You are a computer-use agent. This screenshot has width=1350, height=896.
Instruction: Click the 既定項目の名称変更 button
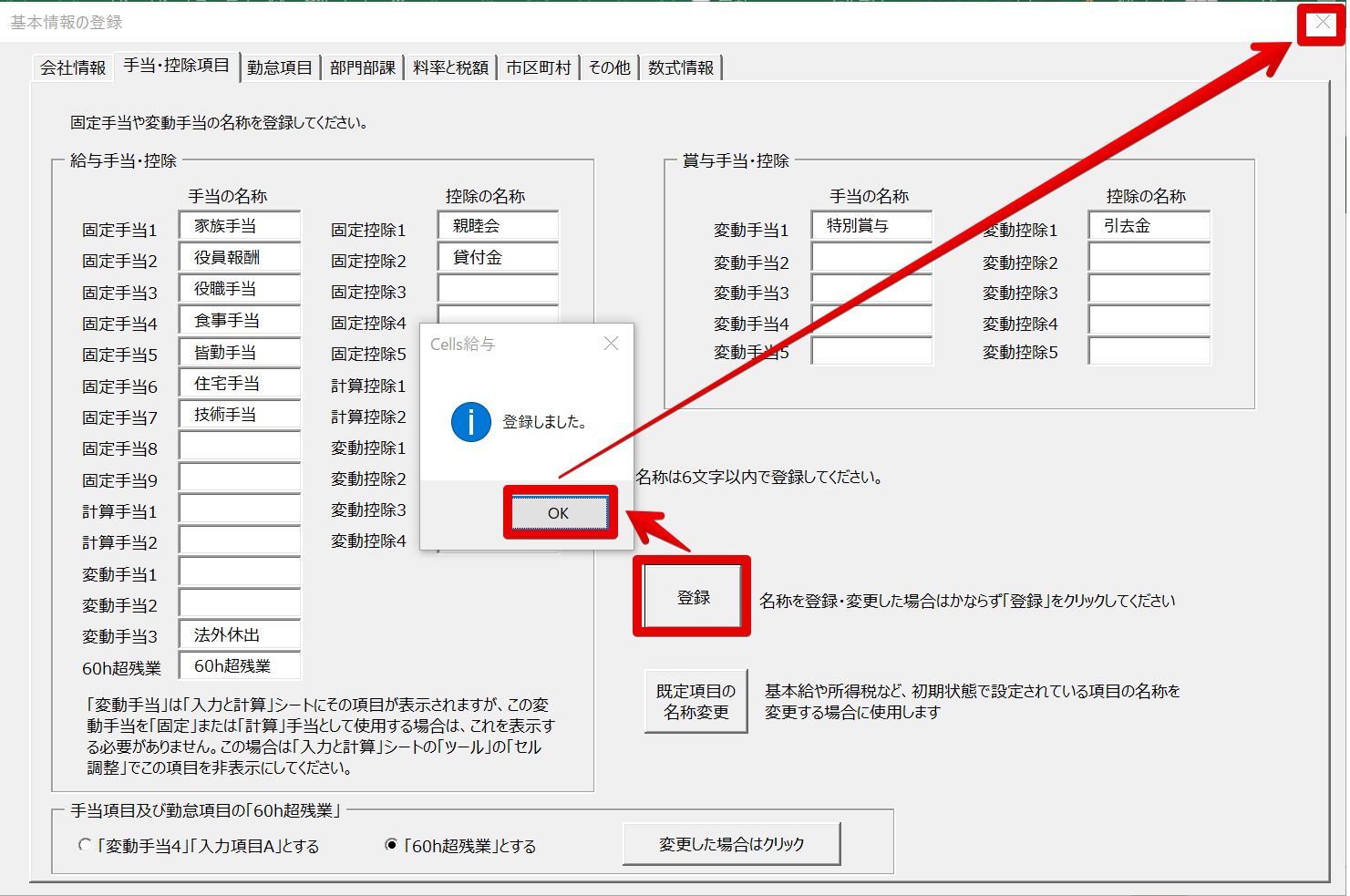tap(696, 702)
